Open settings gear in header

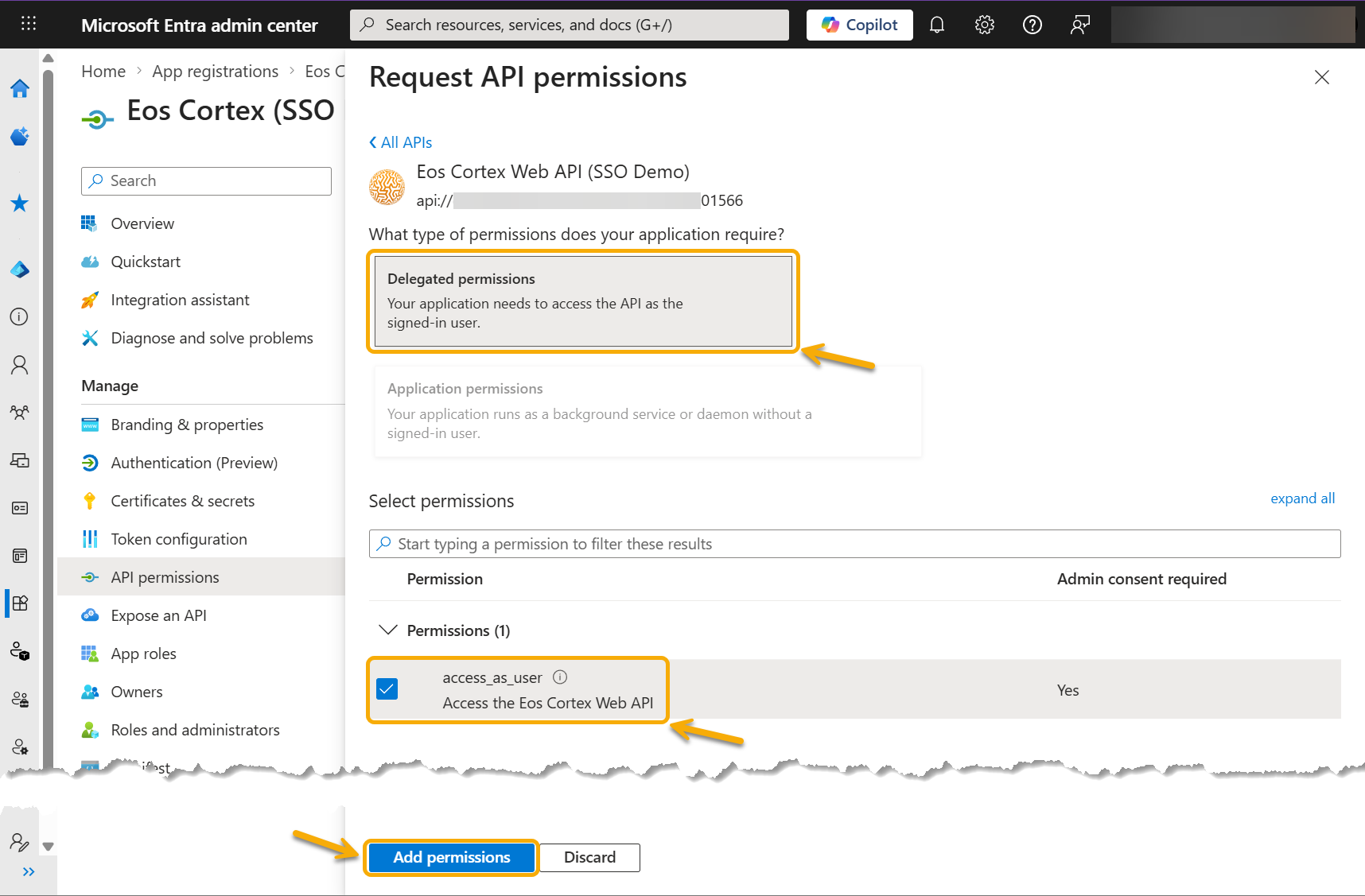pyautogui.click(x=985, y=25)
